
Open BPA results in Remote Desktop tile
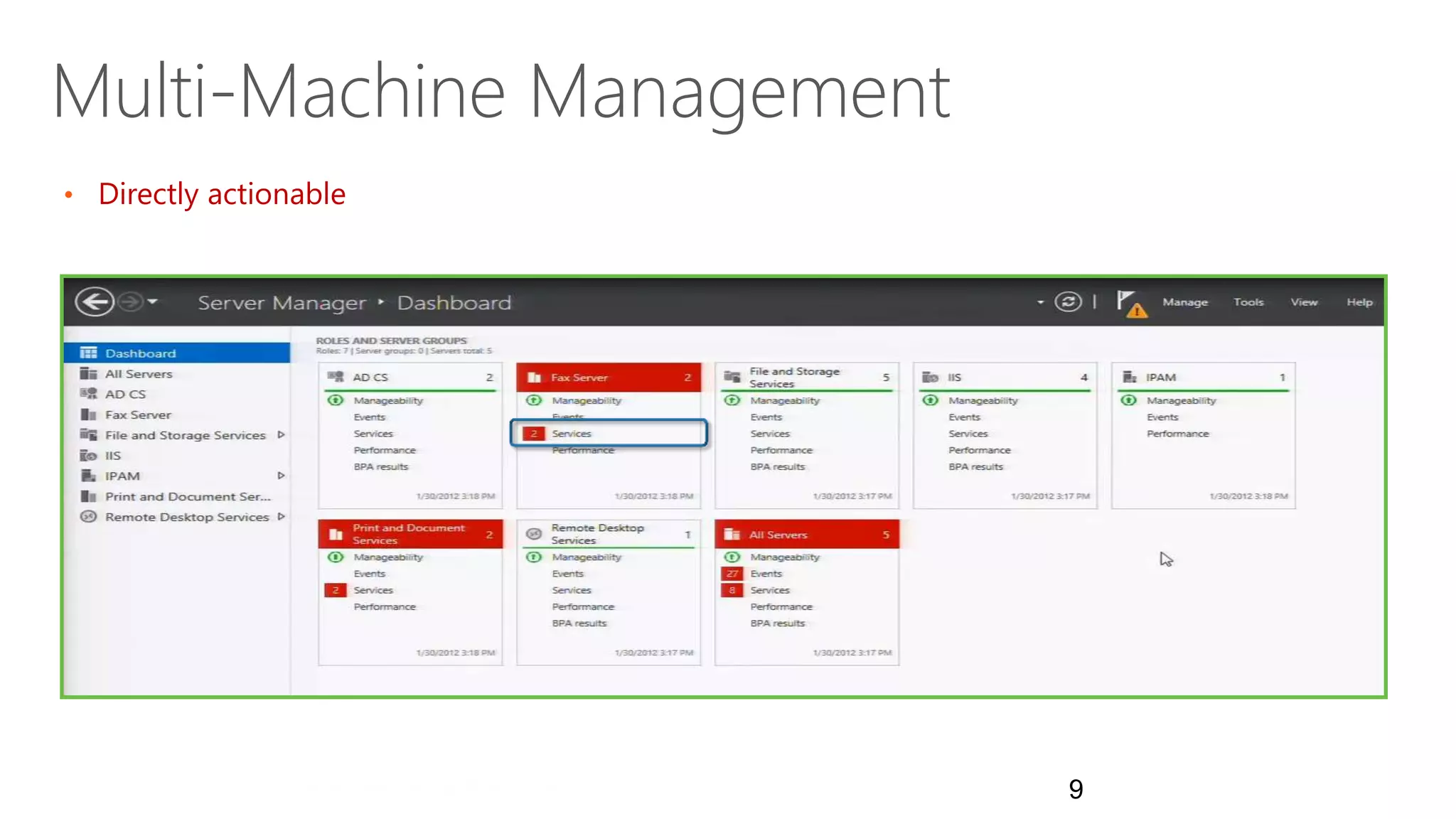tap(579, 623)
